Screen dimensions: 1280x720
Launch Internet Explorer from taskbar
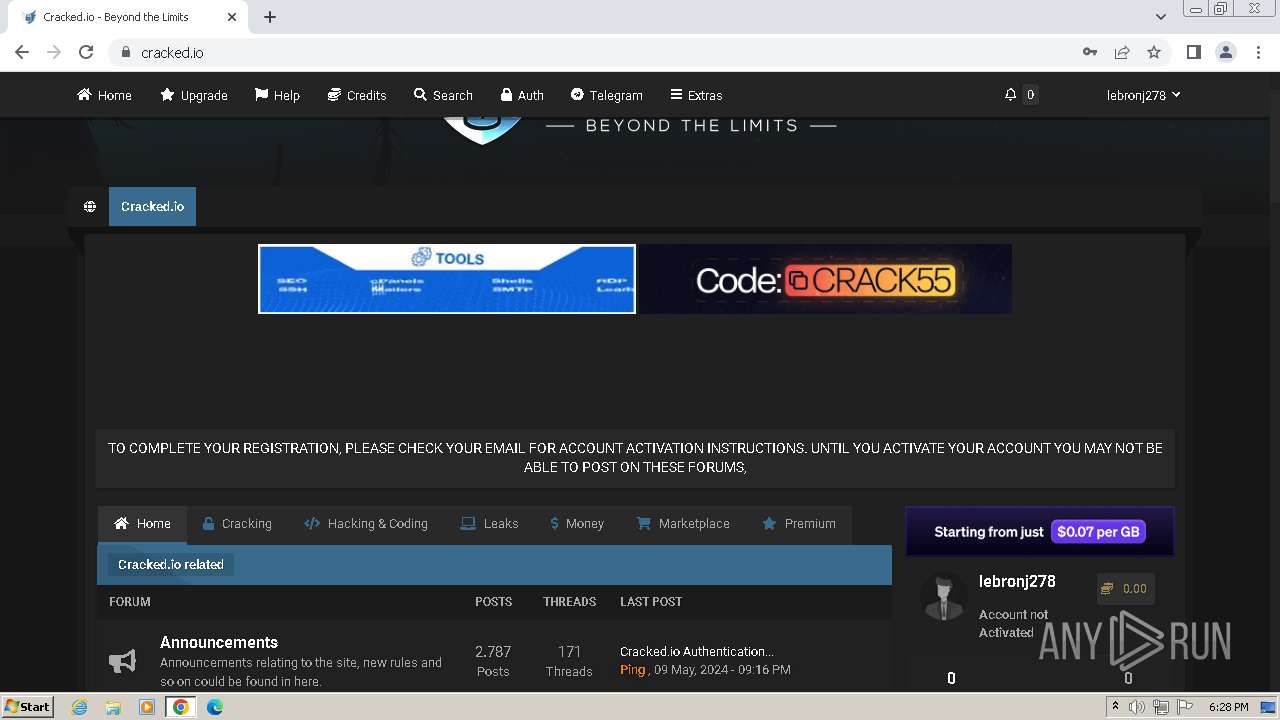click(x=80, y=707)
